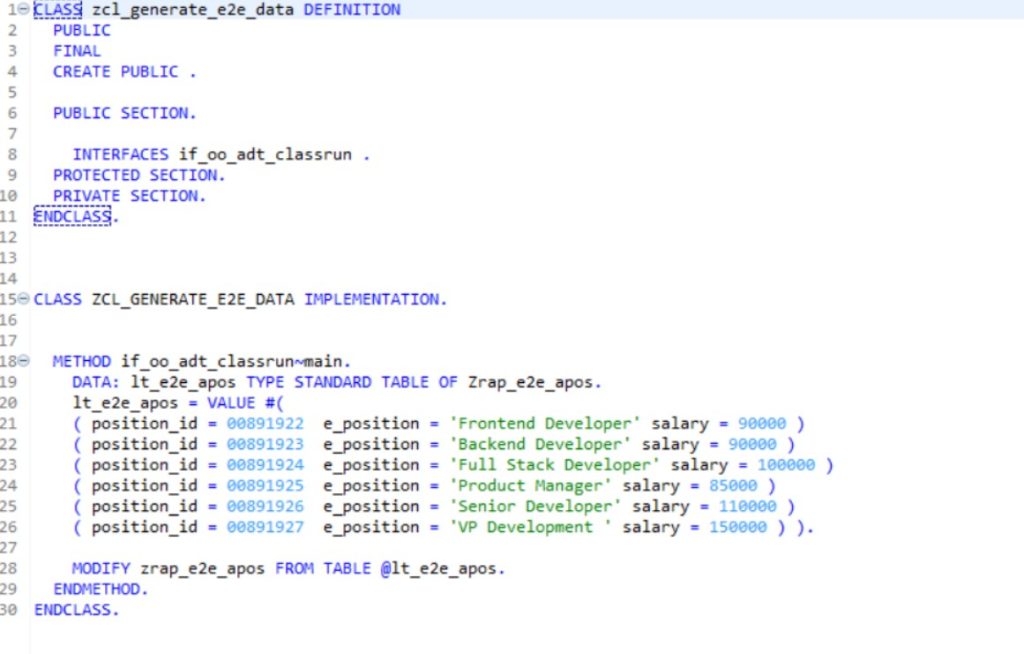Click the 'Product Manager' string literal

[x=530, y=485]
